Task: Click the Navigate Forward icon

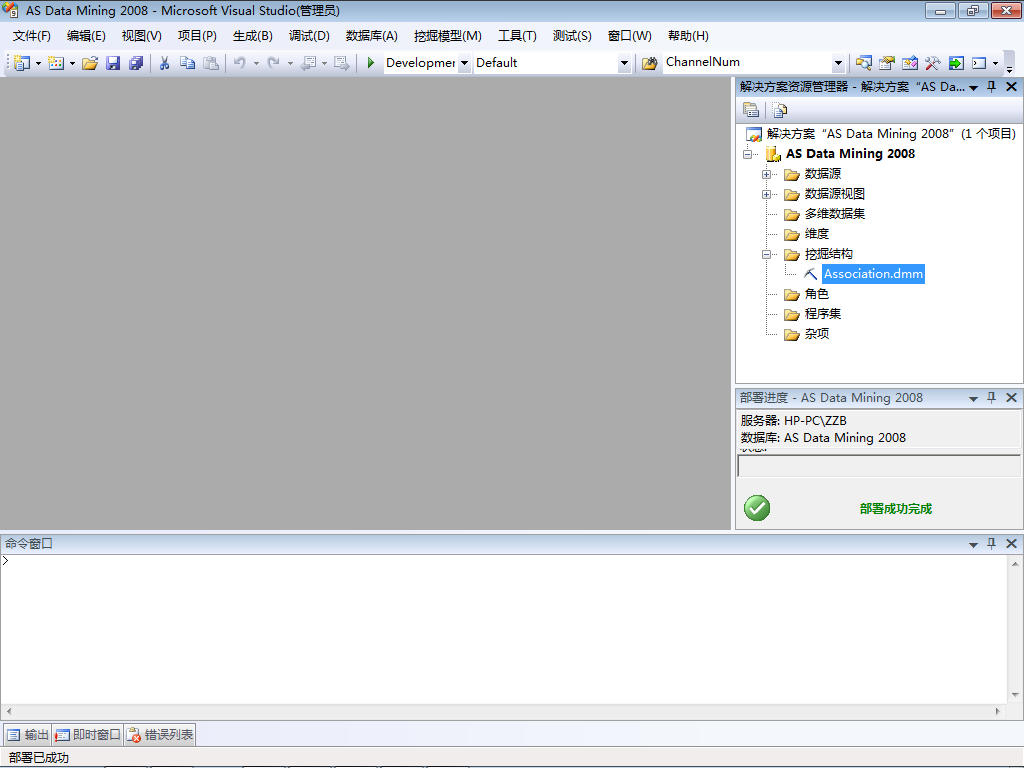Action: (342, 63)
